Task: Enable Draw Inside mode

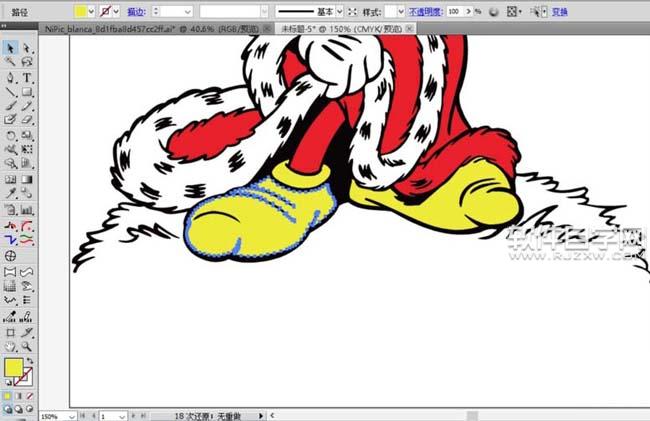Action: [x=29, y=409]
